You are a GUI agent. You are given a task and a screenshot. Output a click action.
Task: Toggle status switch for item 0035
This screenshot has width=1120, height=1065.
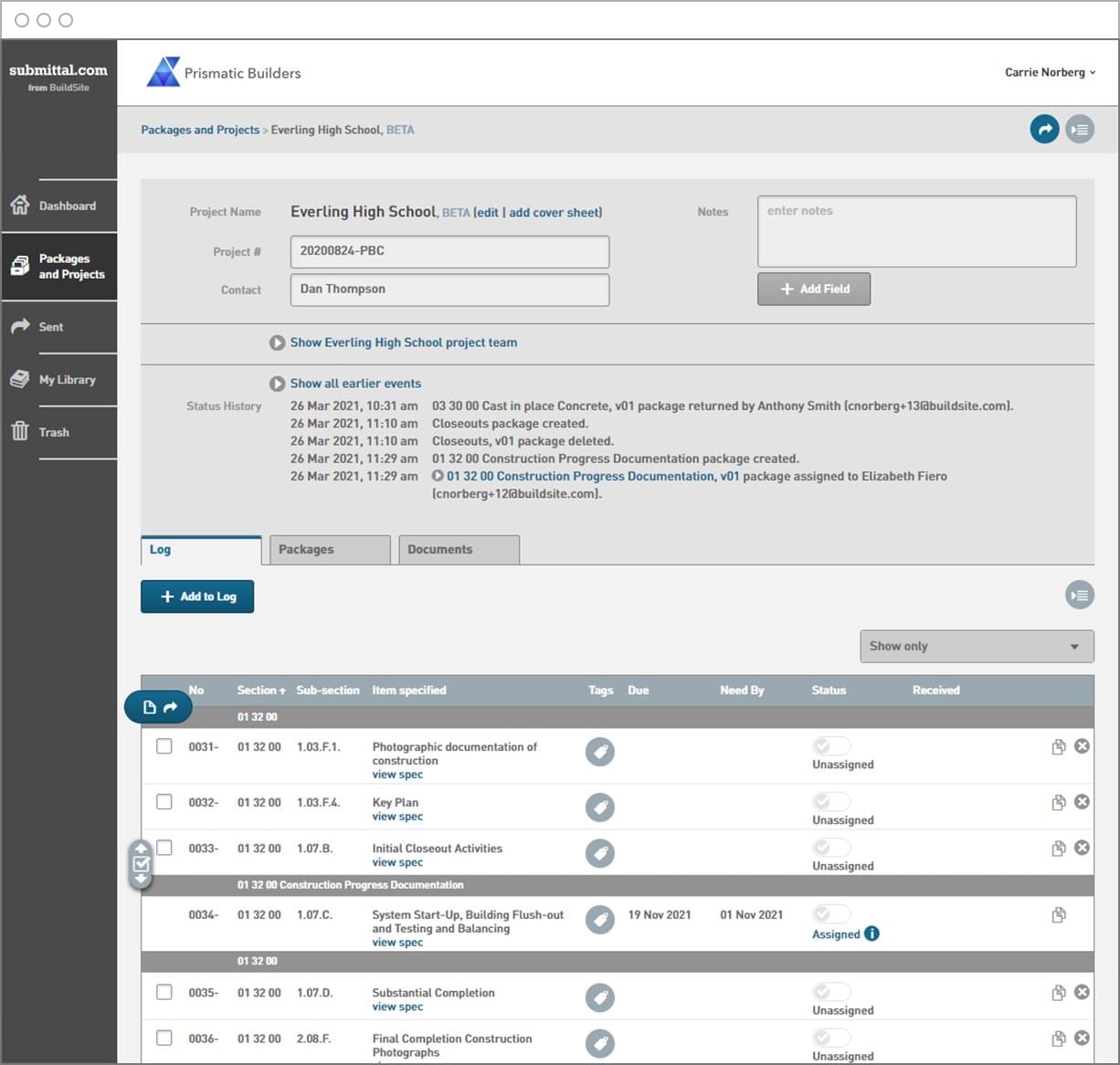click(830, 992)
